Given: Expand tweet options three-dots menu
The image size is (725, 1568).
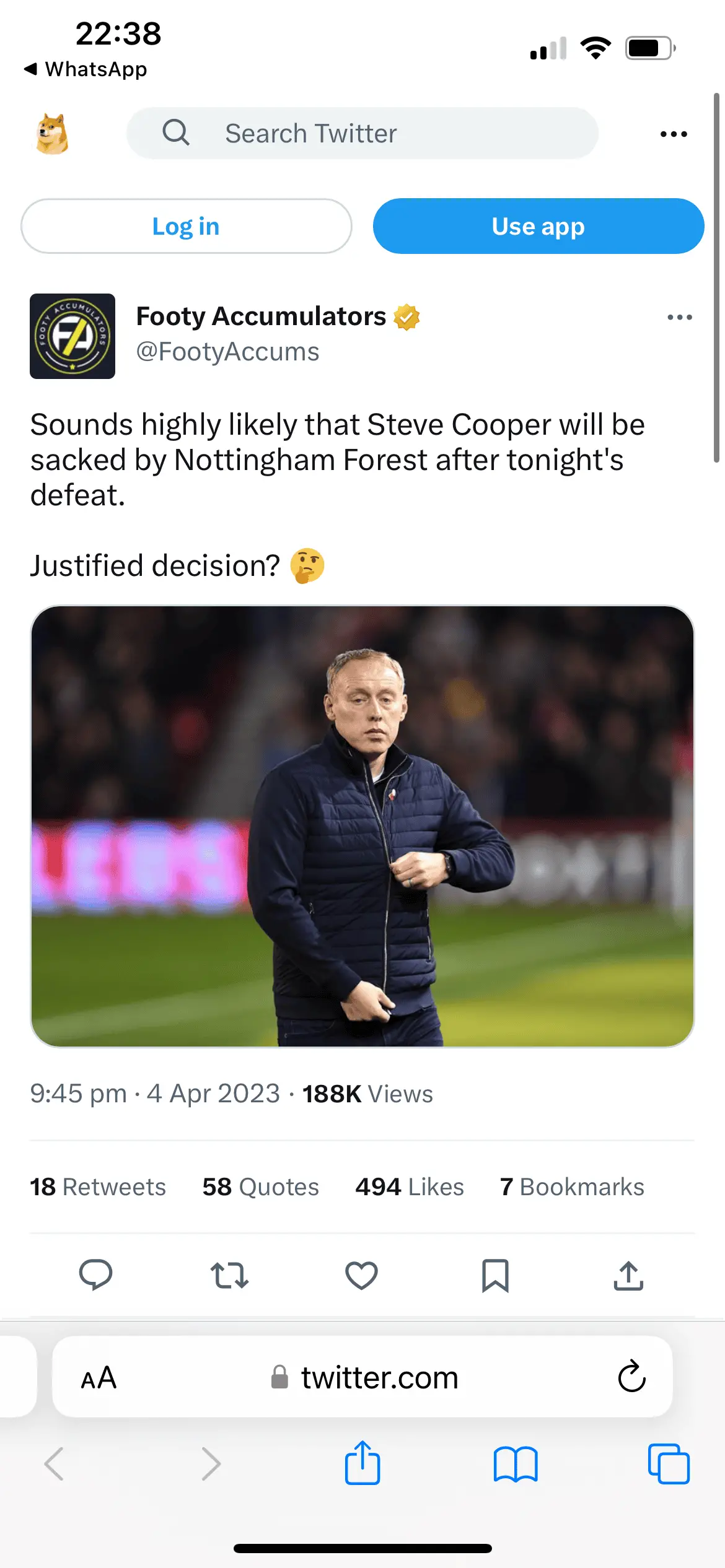Looking at the screenshot, I should point(679,317).
